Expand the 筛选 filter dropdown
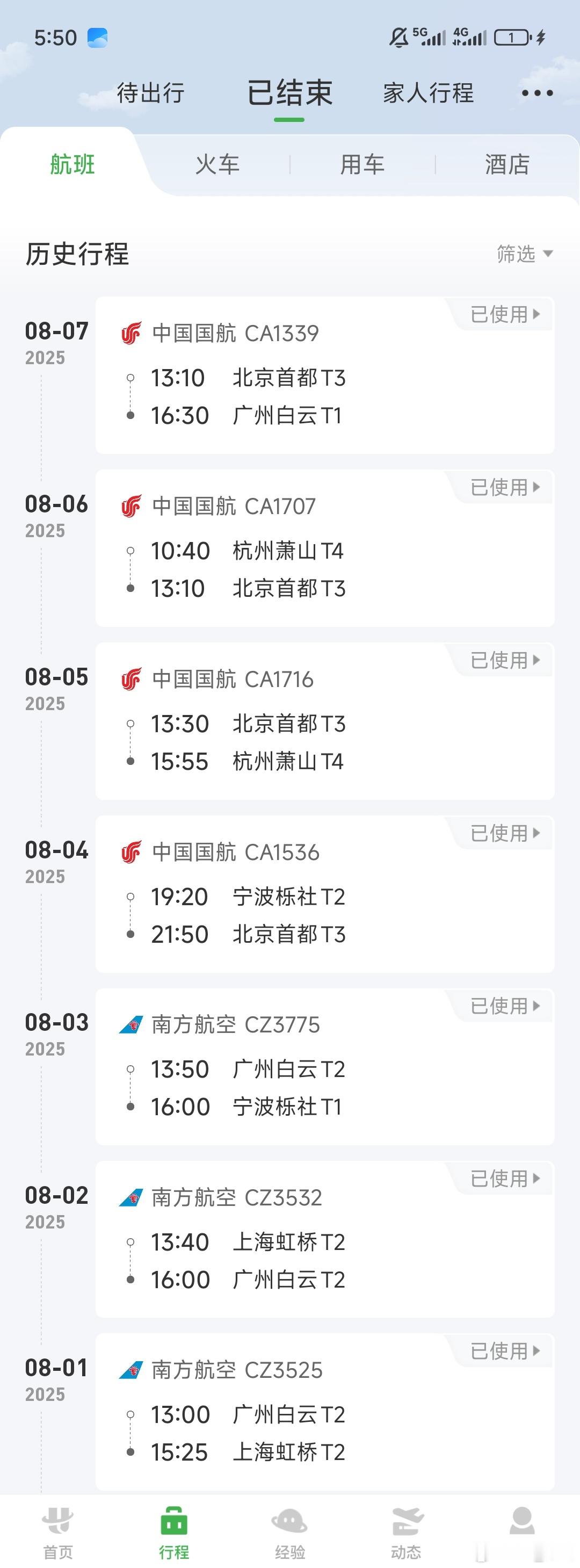This screenshot has height=1568, width=580. pos(525,253)
